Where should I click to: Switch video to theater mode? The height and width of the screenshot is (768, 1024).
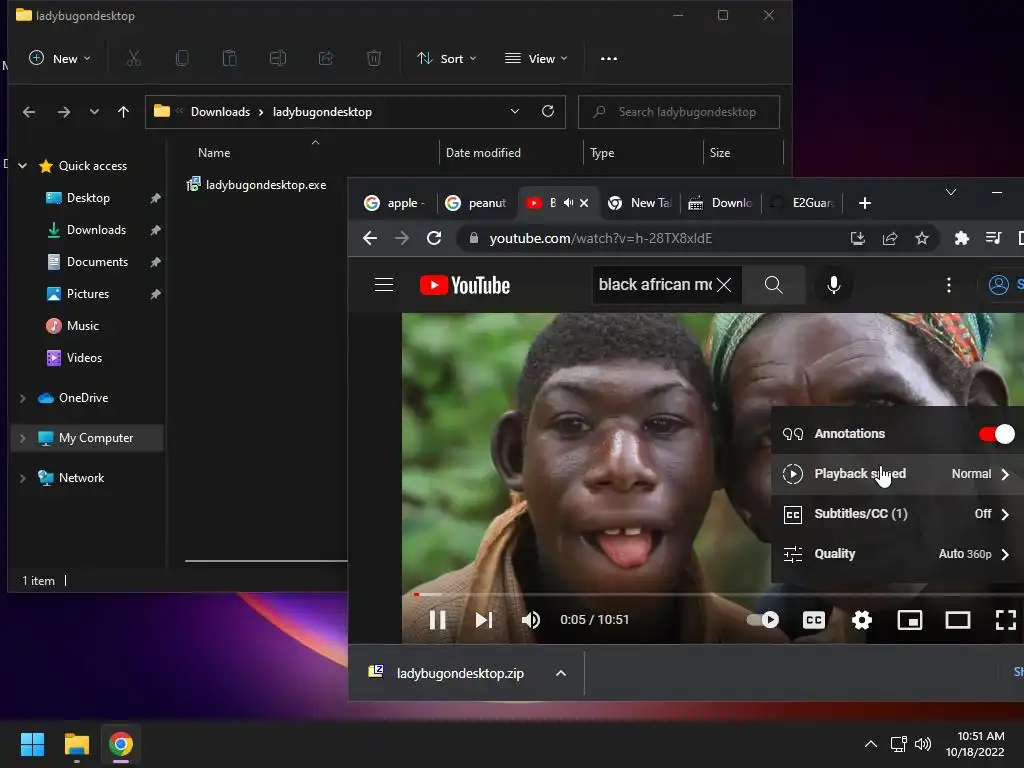[957, 620]
